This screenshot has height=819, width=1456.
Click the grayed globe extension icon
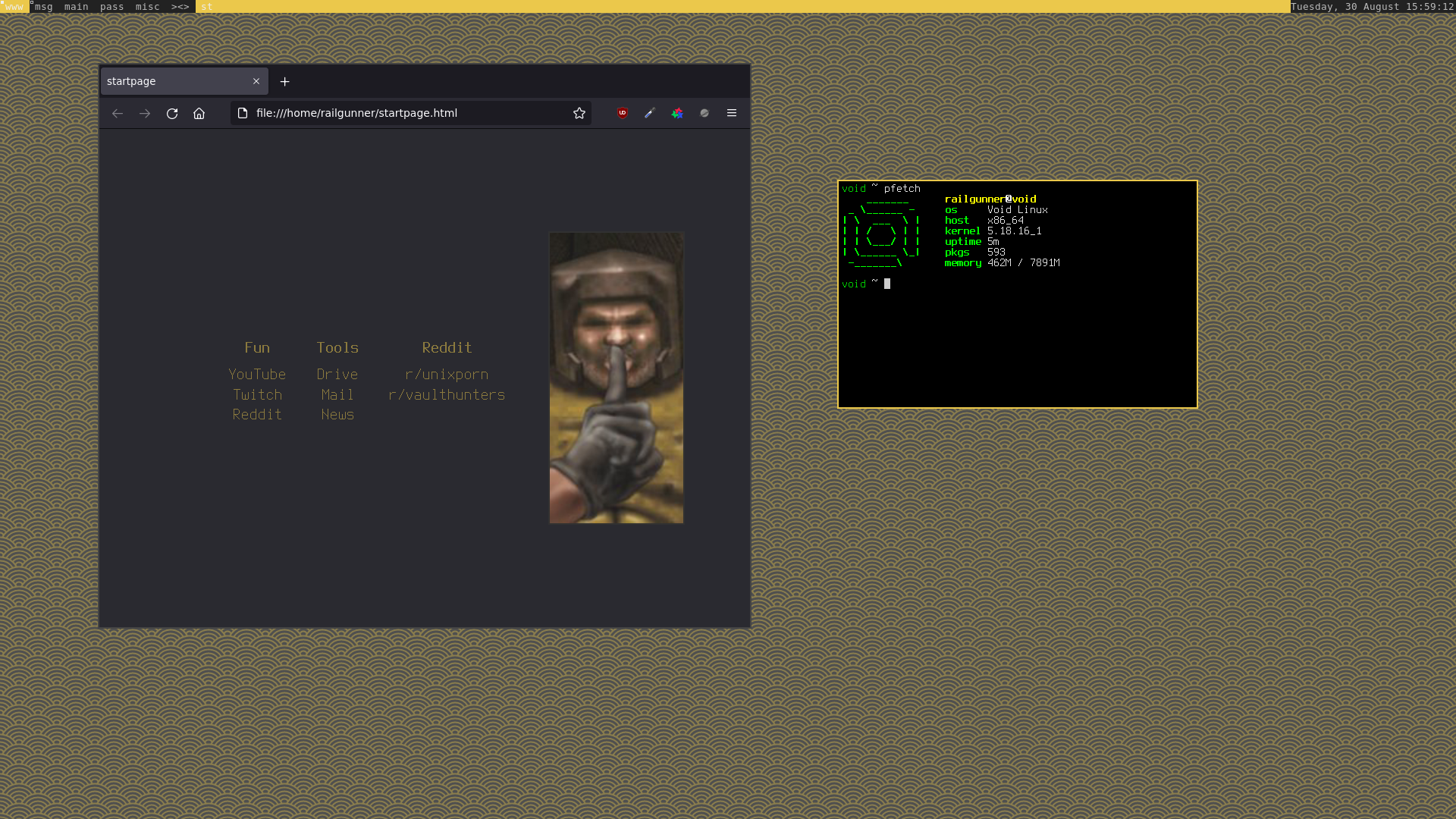point(704,112)
